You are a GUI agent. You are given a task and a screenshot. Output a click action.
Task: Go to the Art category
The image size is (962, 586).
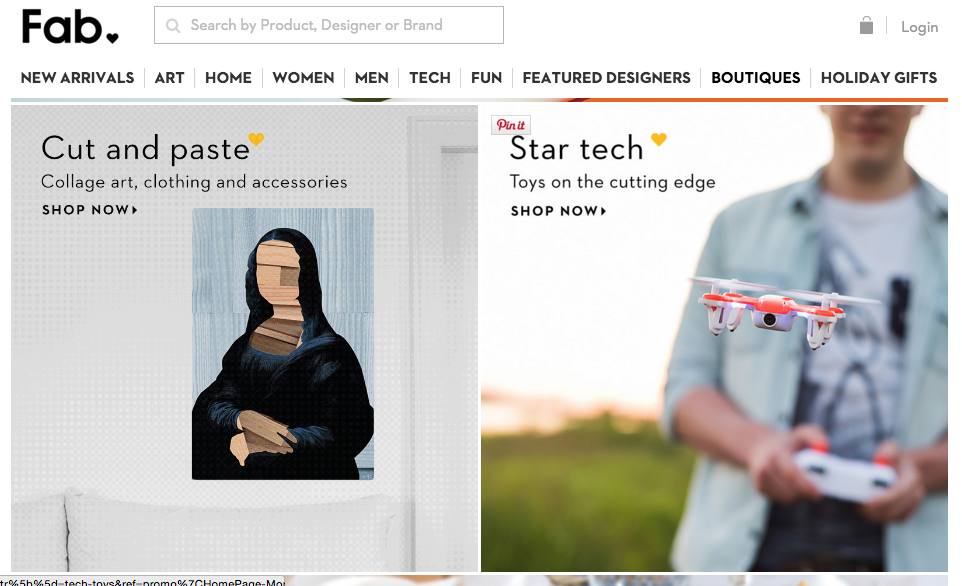pos(169,78)
